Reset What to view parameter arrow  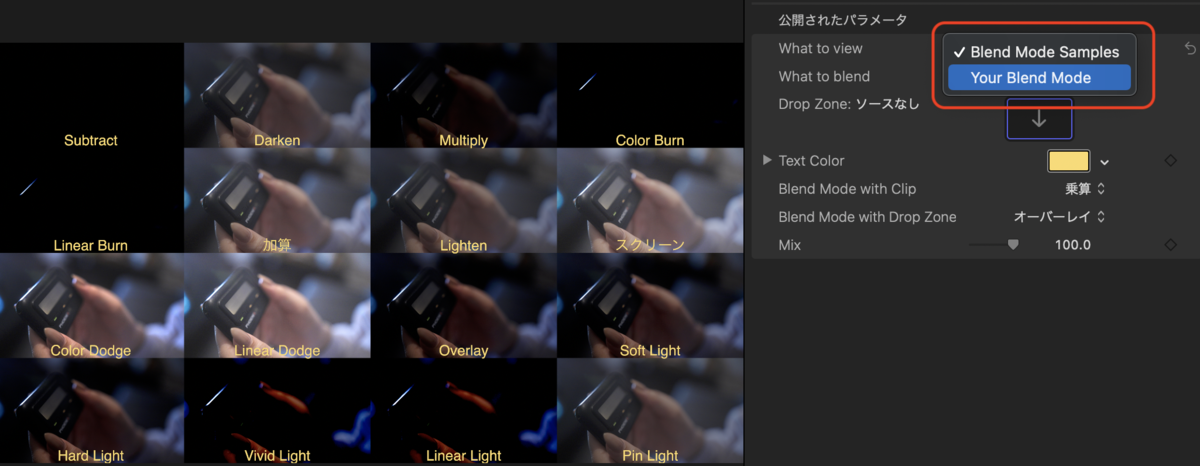tap(1190, 48)
